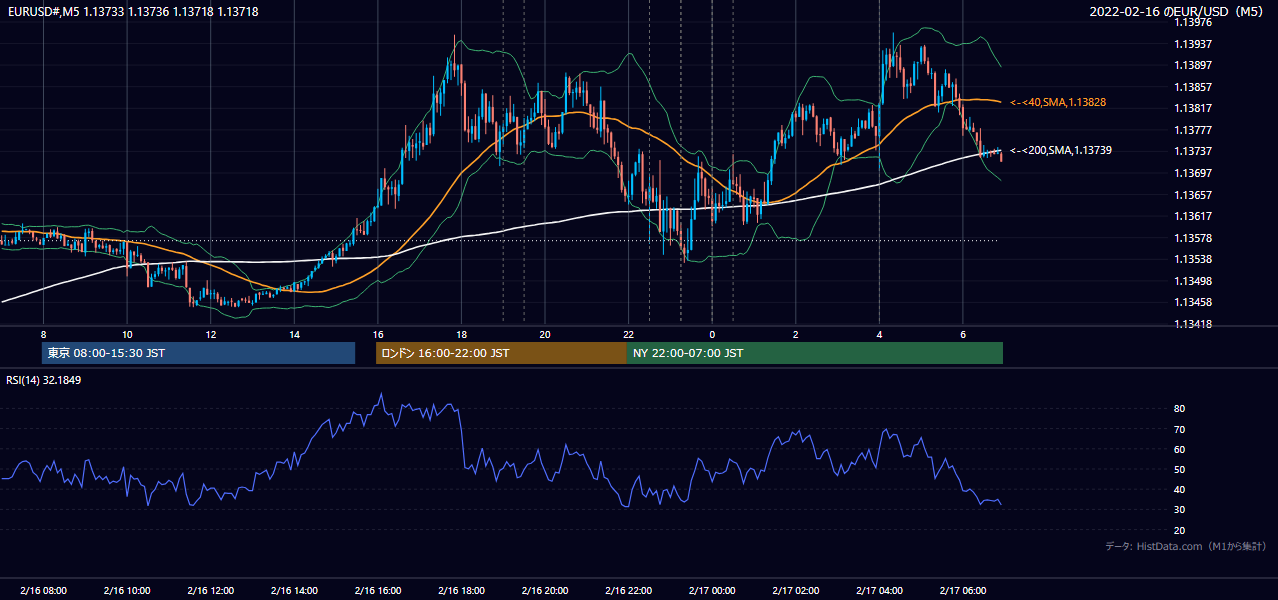The image size is (1278, 600).
Task: Select the NY 22:00-07:00 JST session bar
Action: [815, 353]
